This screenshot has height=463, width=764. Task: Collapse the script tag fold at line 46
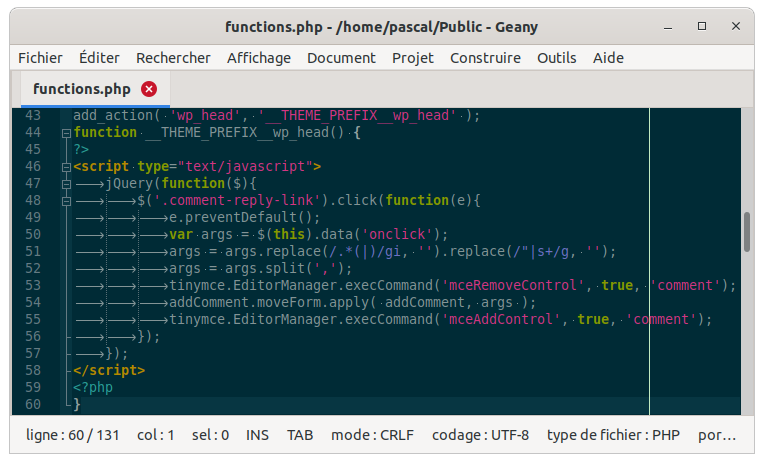point(67,167)
